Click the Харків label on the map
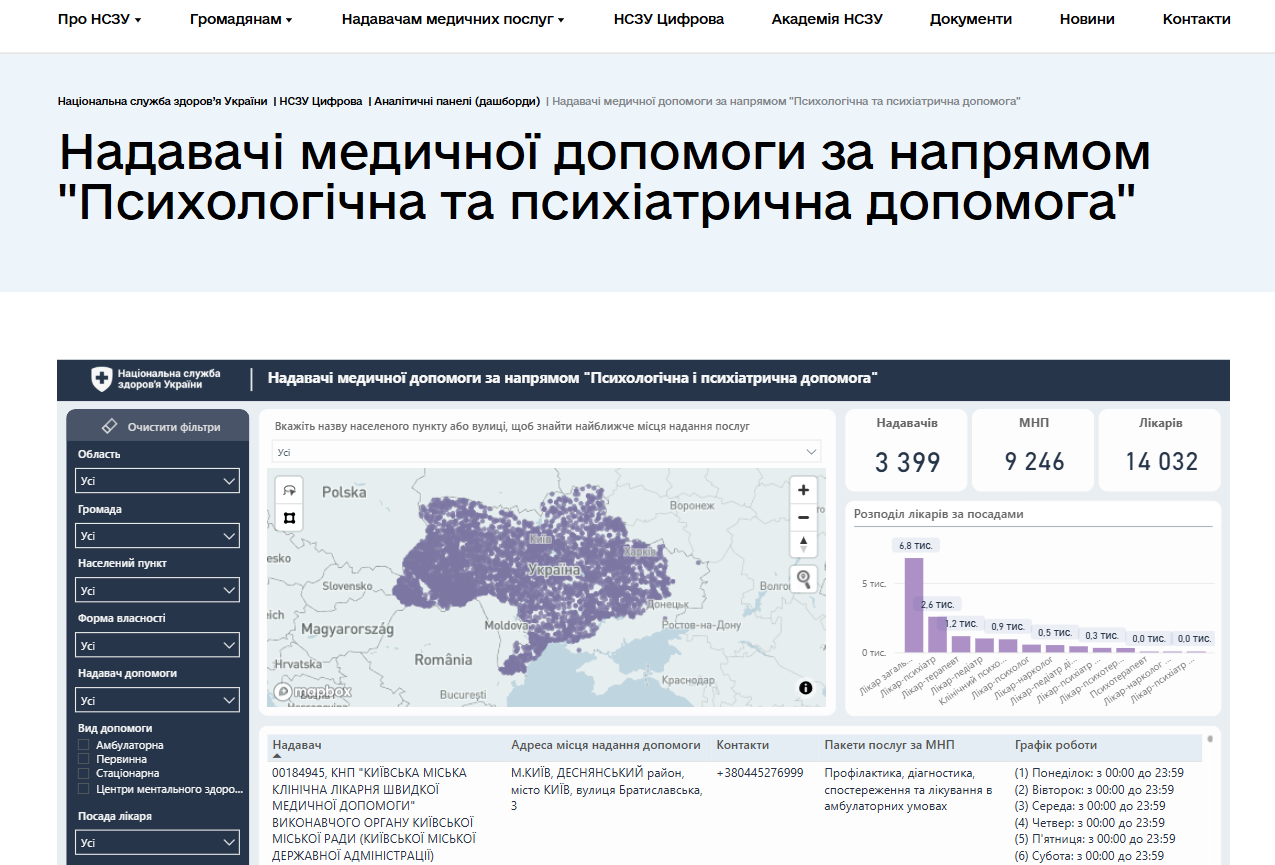The image size is (1275, 865). pos(640,552)
